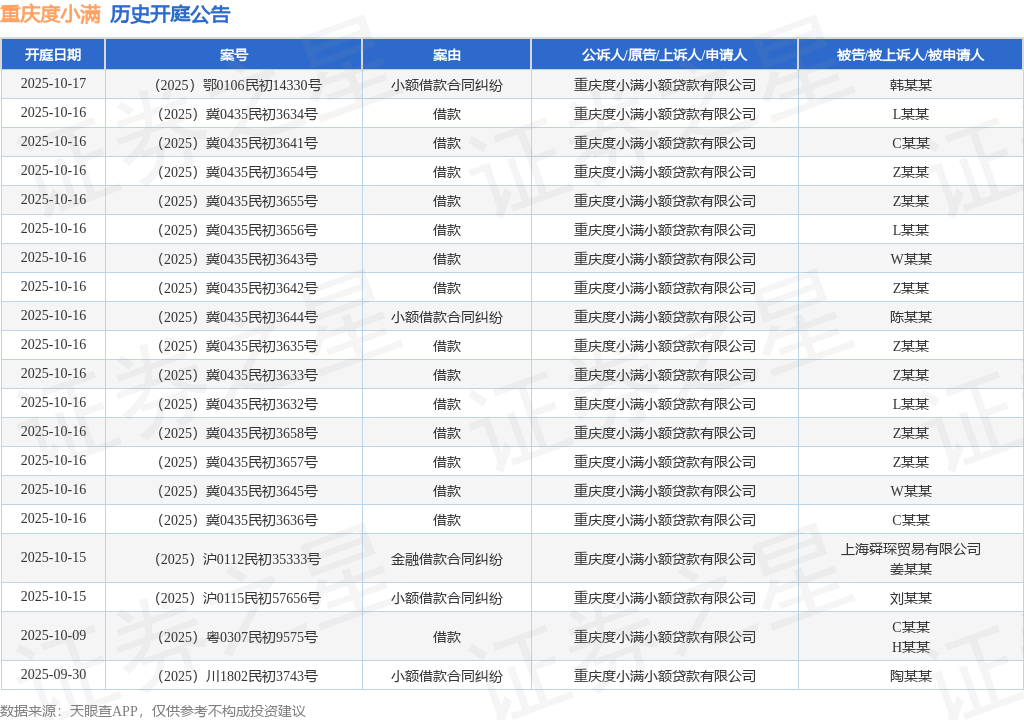
Task: Click the date 2025-10-09
Action: coord(53,636)
